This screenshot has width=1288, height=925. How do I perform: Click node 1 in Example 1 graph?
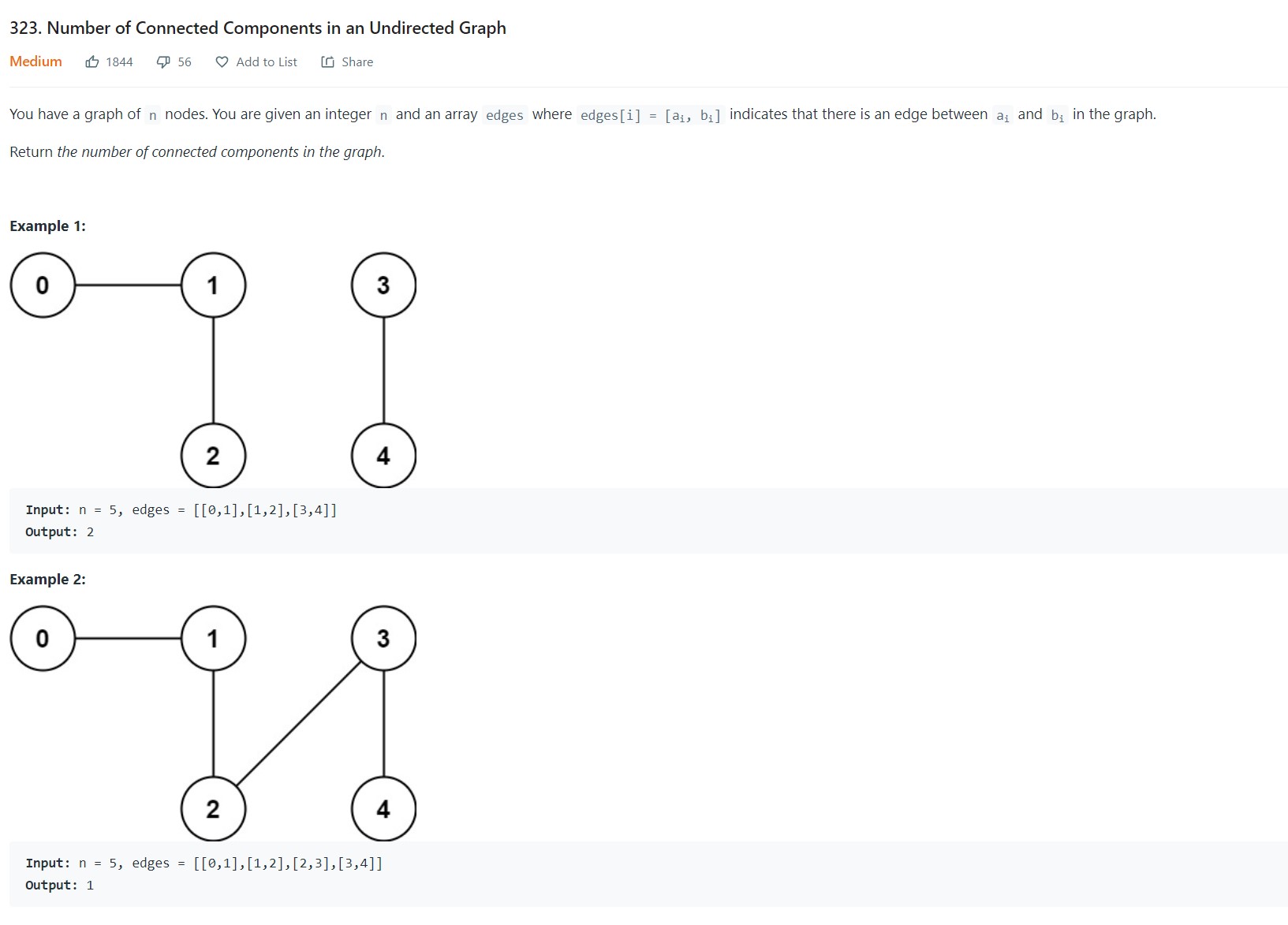213,285
